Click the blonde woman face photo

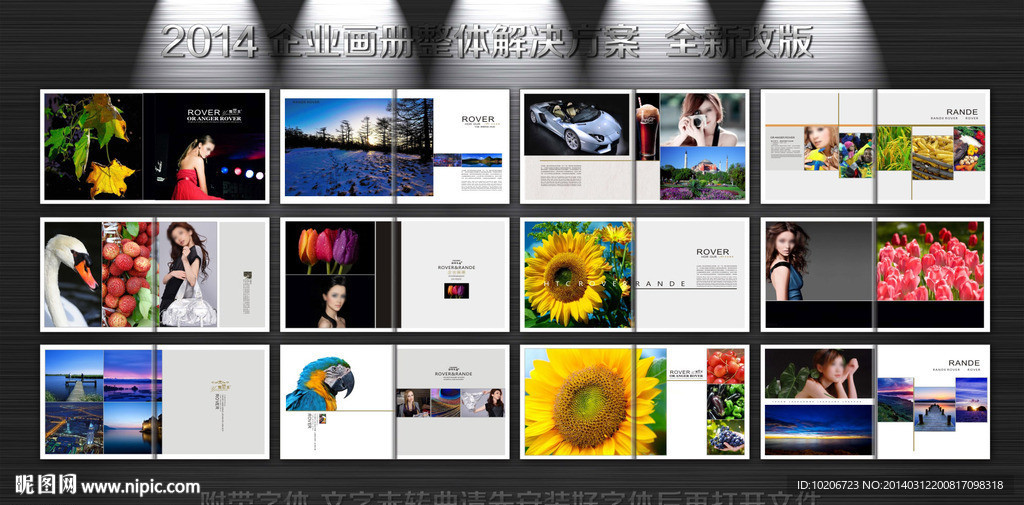(821, 148)
